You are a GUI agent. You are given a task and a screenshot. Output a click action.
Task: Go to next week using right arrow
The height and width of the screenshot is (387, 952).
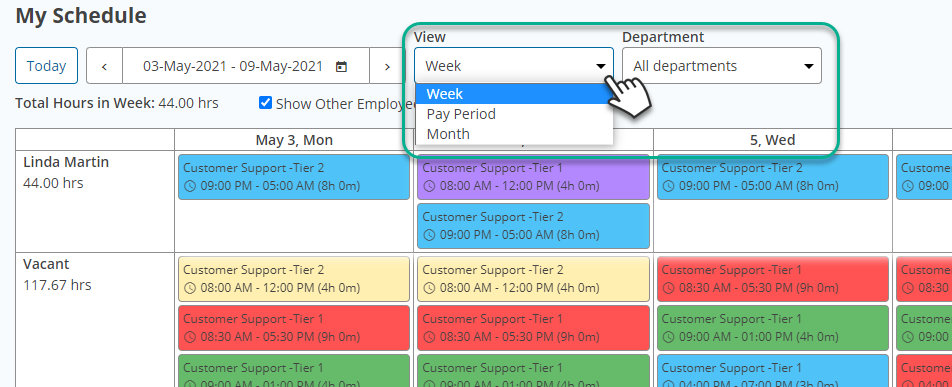click(387, 66)
